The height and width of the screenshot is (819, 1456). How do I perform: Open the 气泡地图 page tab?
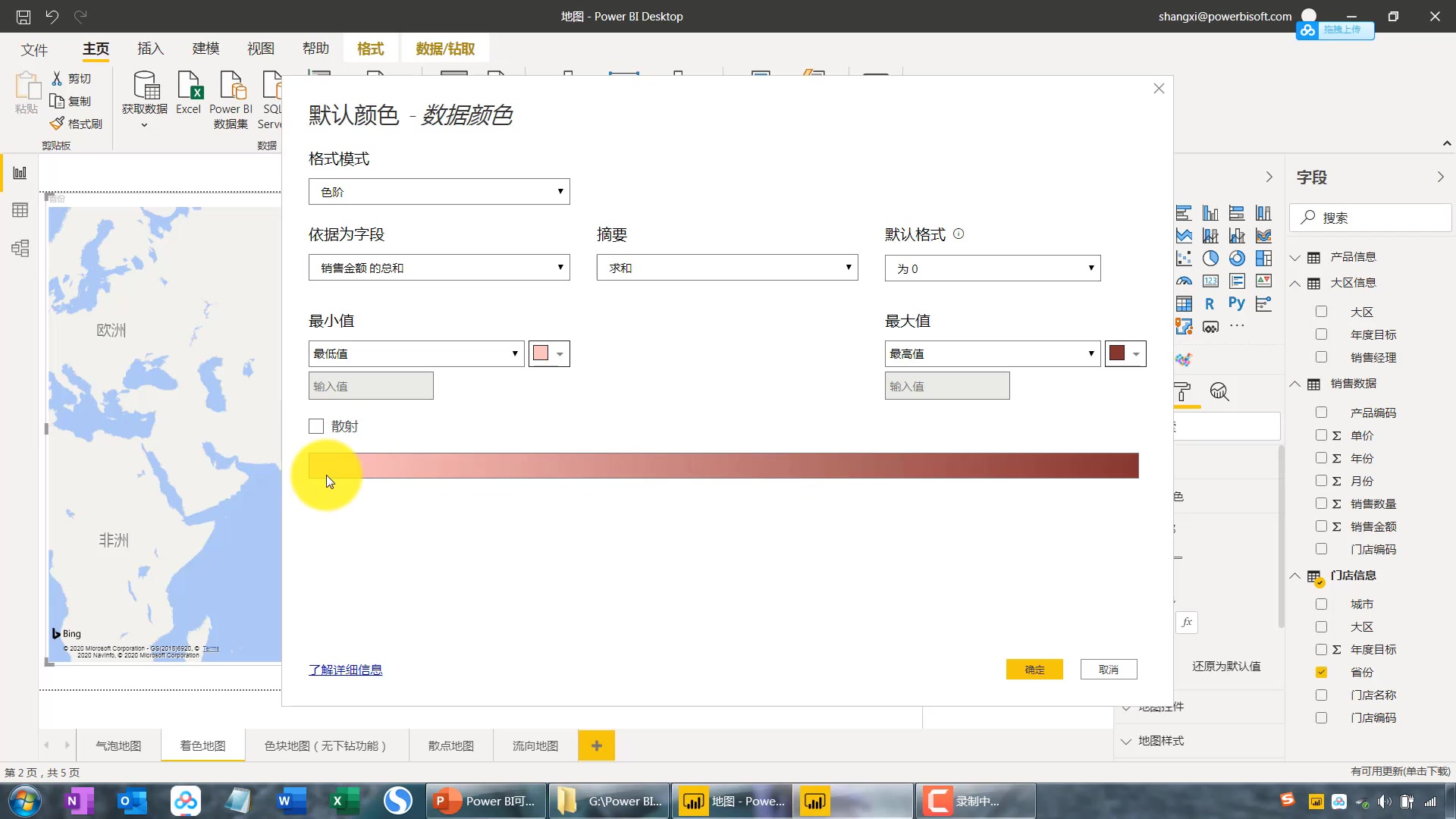(x=118, y=745)
